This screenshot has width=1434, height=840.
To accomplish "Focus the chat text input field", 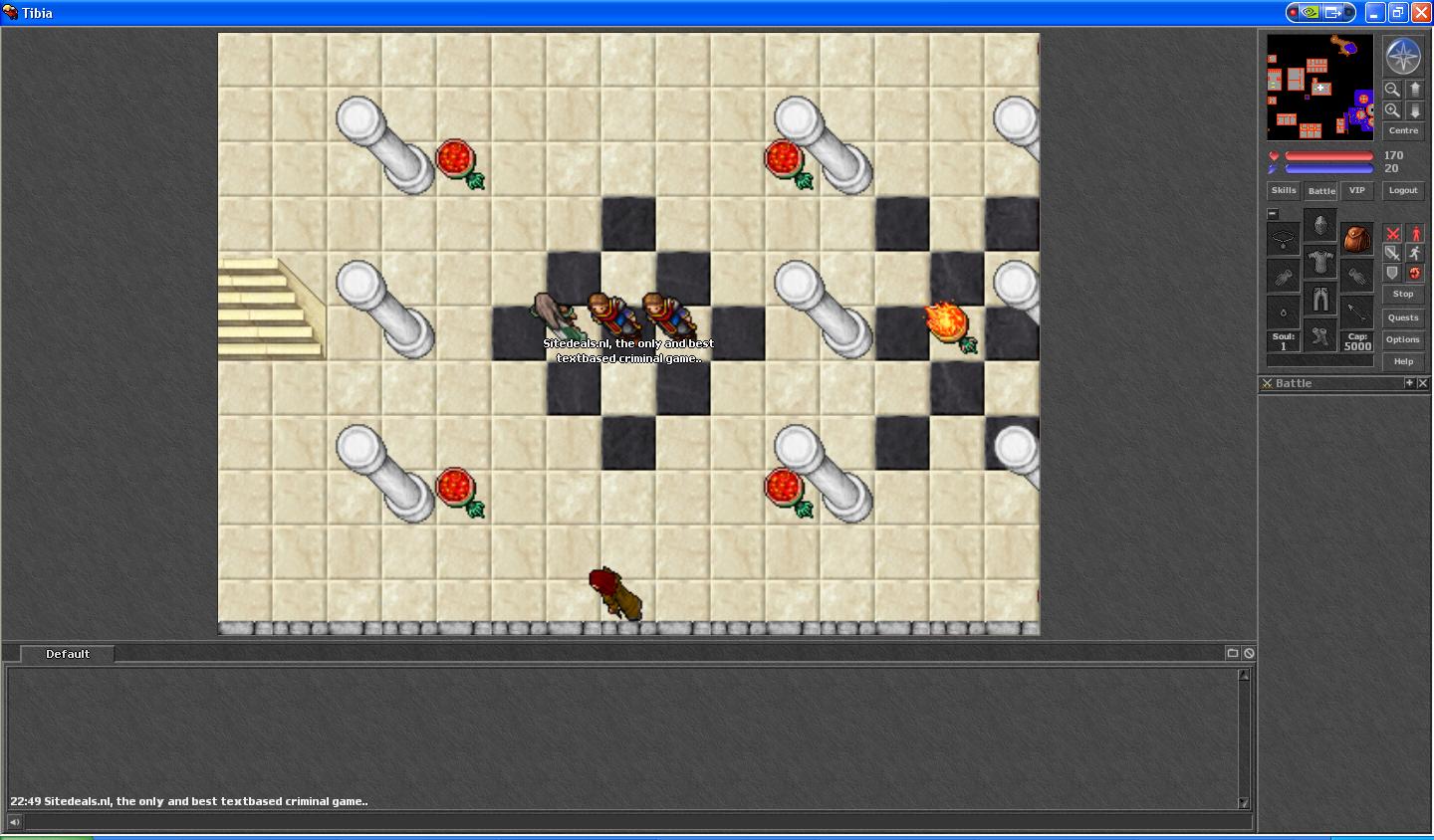I will coord(637,822).
